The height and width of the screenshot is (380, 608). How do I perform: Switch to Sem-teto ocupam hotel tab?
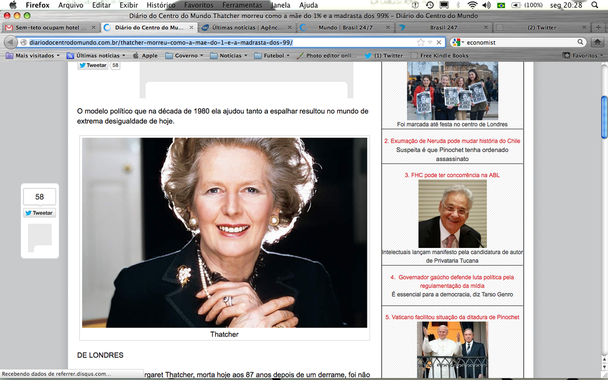(x=50, y=28)
